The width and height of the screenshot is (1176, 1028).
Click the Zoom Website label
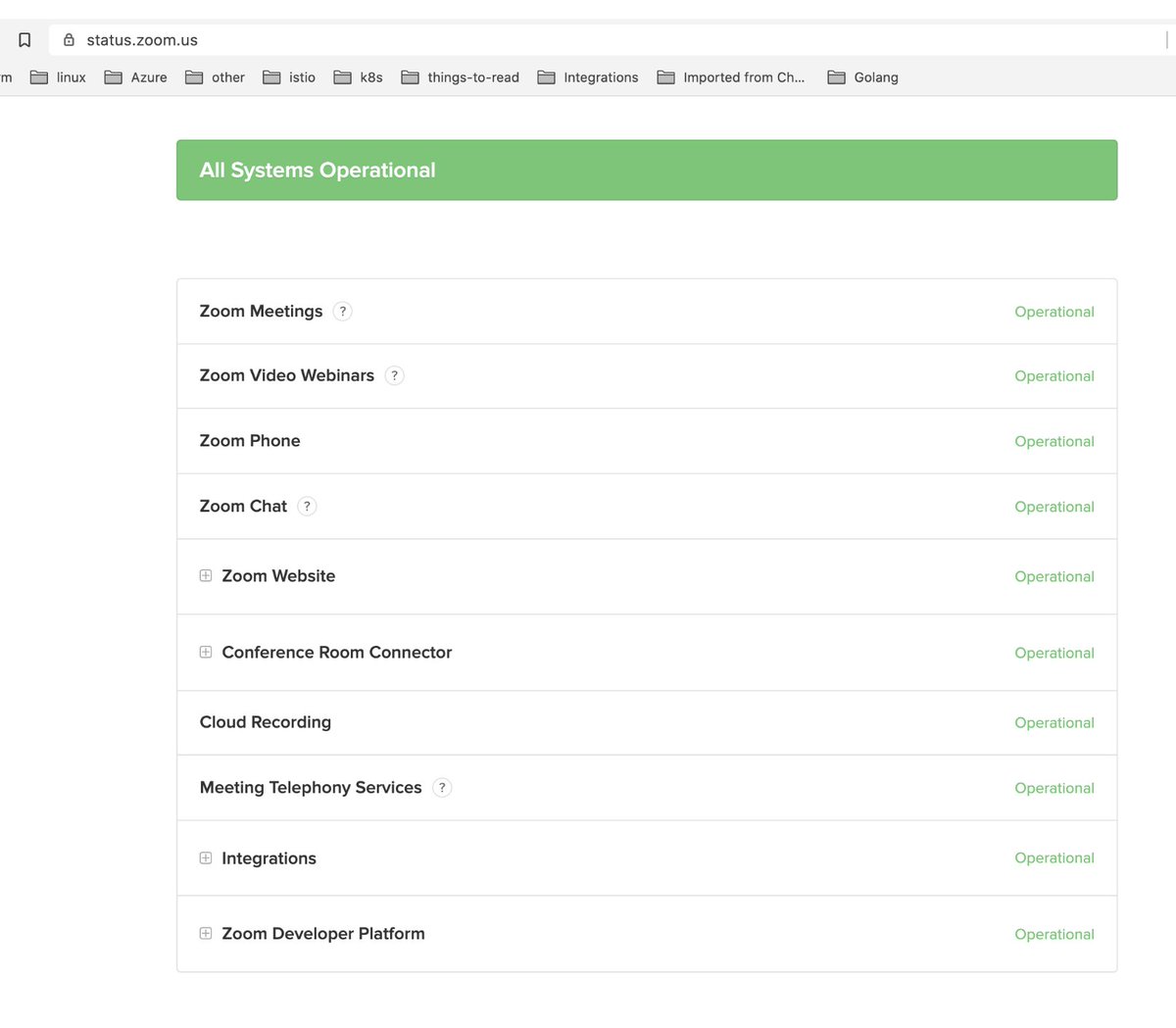(278, 576)
